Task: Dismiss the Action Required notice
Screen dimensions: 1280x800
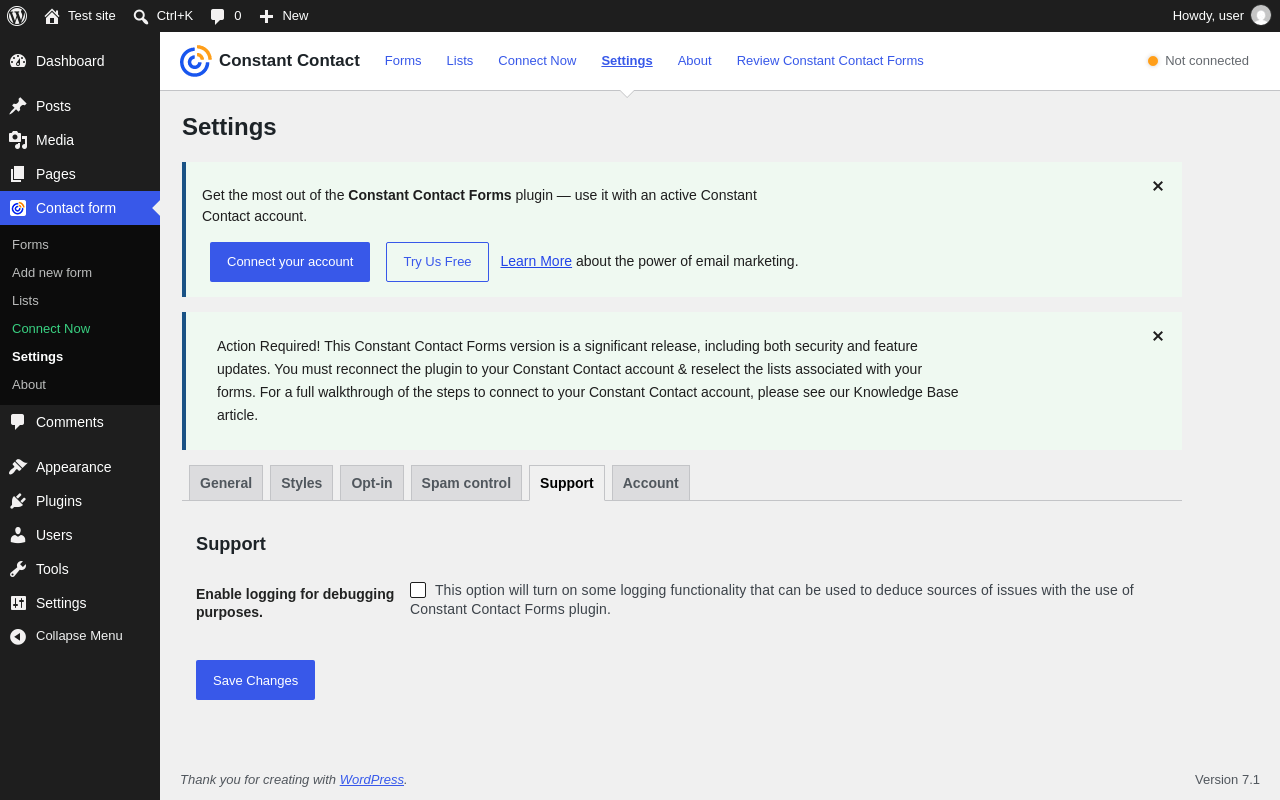Action: (x=1158, y=336)
